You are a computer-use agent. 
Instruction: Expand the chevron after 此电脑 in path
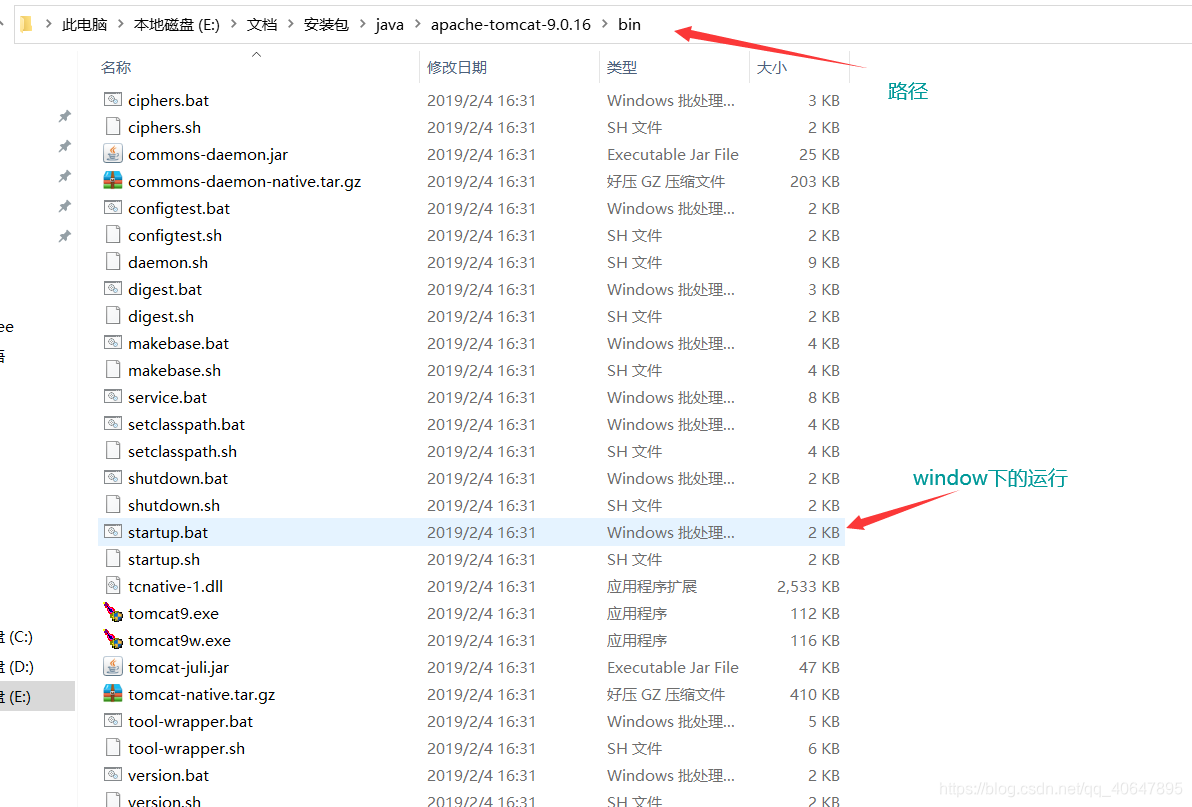pos(120,24)
